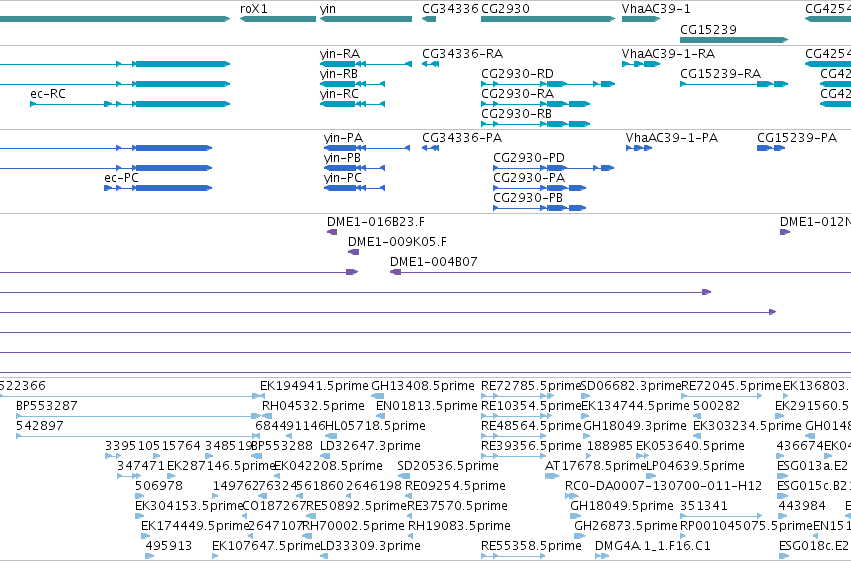
Task: Click the RC0-DA0007-130700-011-H12 EST label
Action: click(x=664, y=486)
